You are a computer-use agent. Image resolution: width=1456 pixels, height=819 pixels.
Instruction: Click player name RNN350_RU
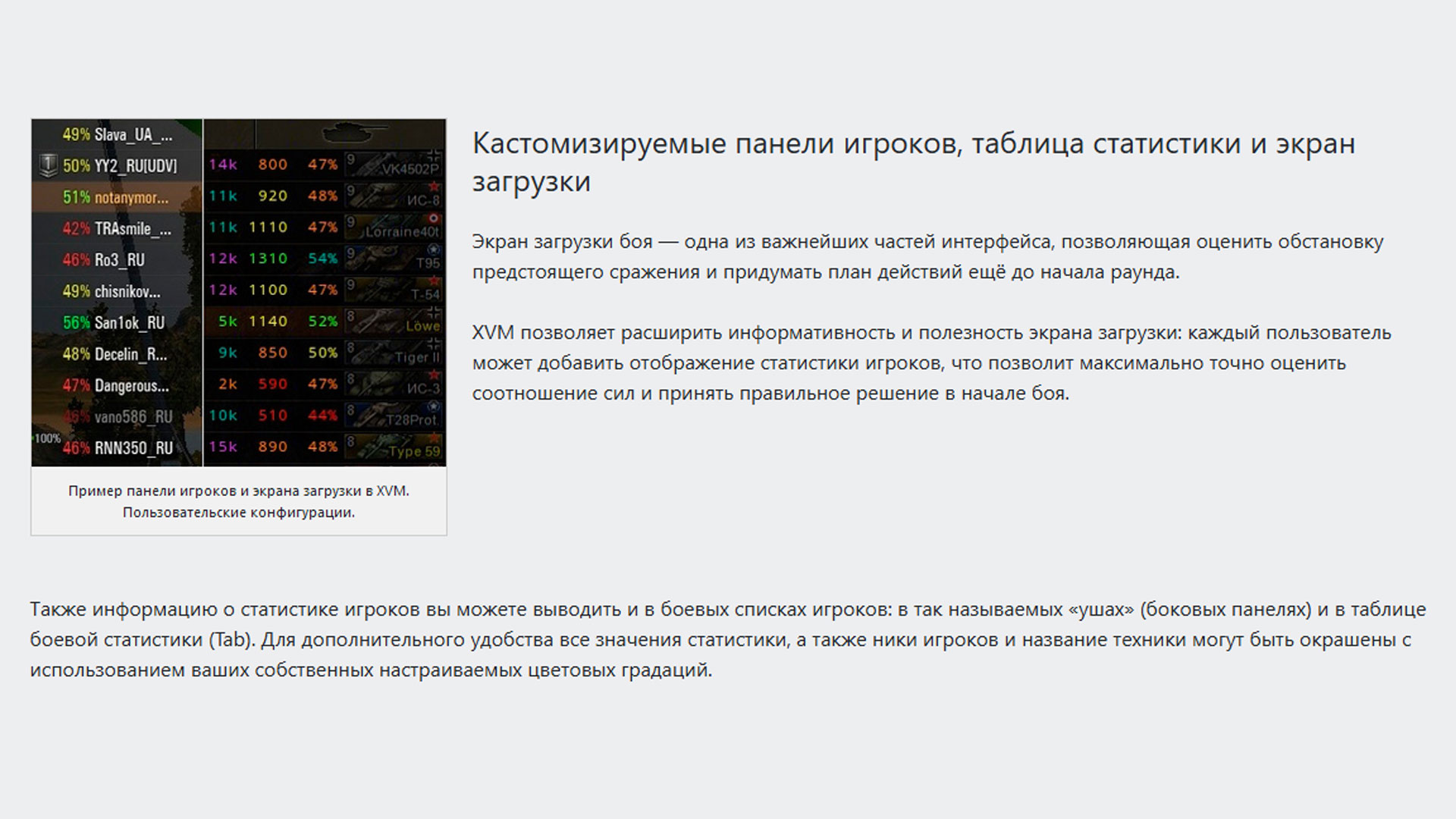pos(133,448)
